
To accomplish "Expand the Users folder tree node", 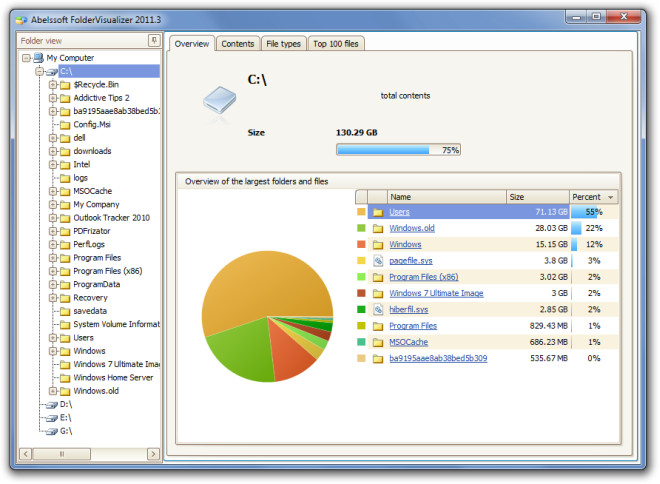I will (53, 338).
